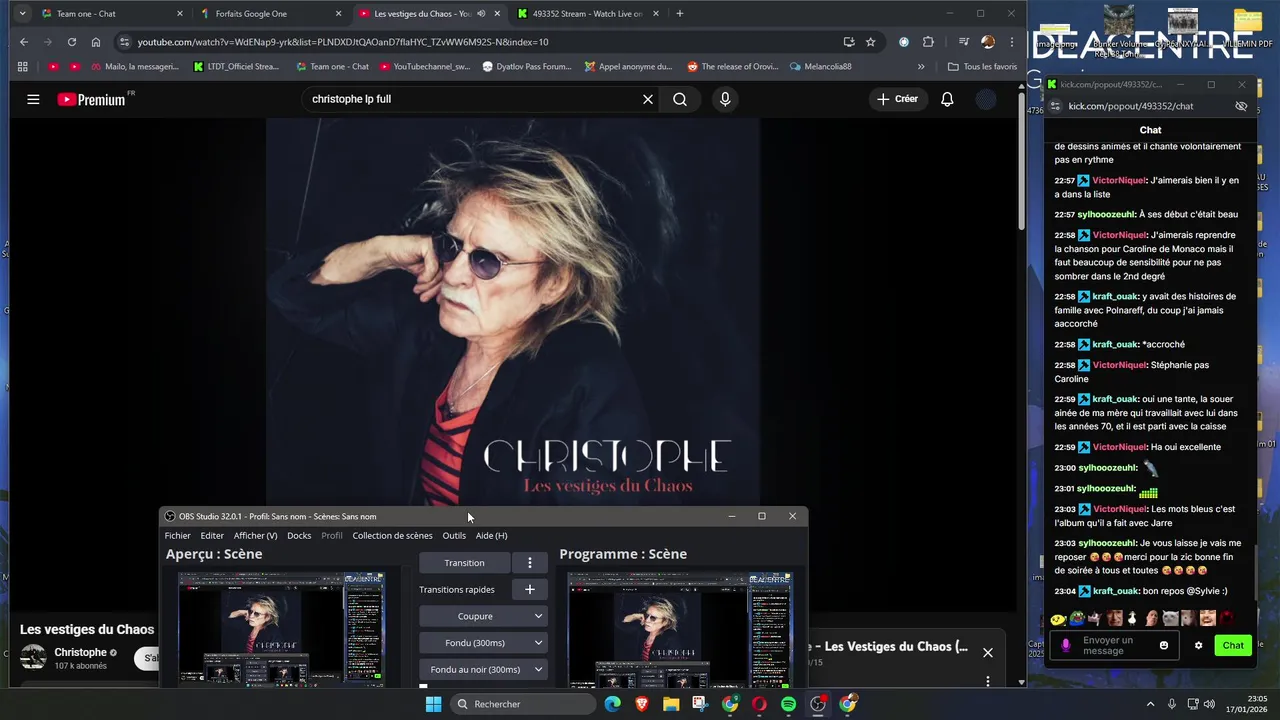Open the YouTube hamburger guide menu

click(x=33, y=99)
